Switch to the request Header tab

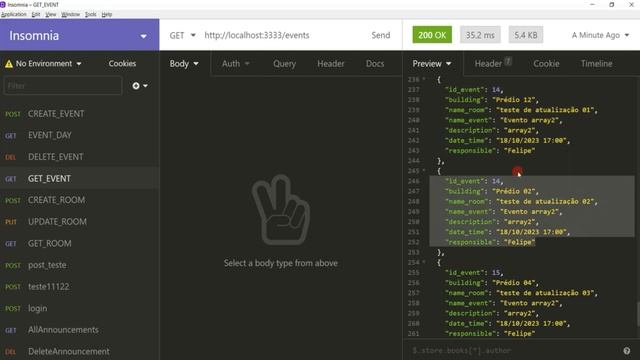point(331,64)
